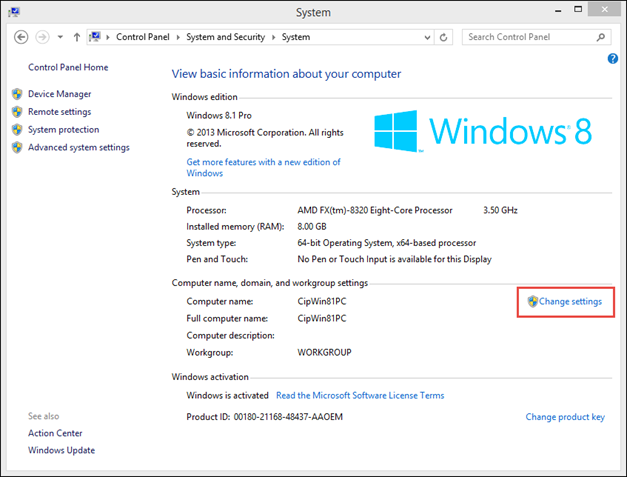Open System protection
This screenshot has width=627, height=477.
click(x=64, y=130)
